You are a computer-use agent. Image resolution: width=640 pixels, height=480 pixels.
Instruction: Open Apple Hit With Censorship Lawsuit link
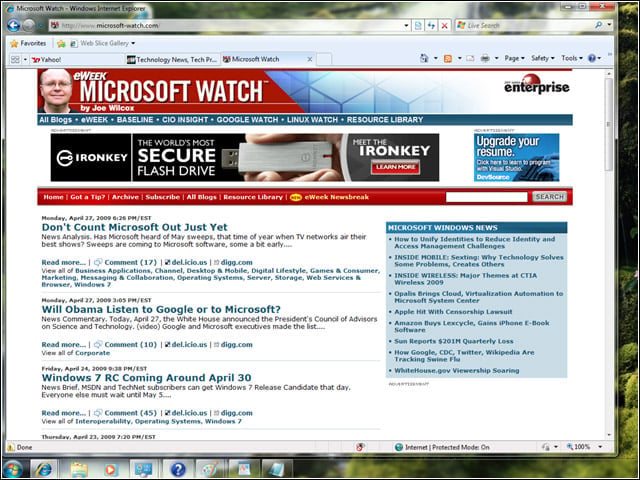coord(453,312)
